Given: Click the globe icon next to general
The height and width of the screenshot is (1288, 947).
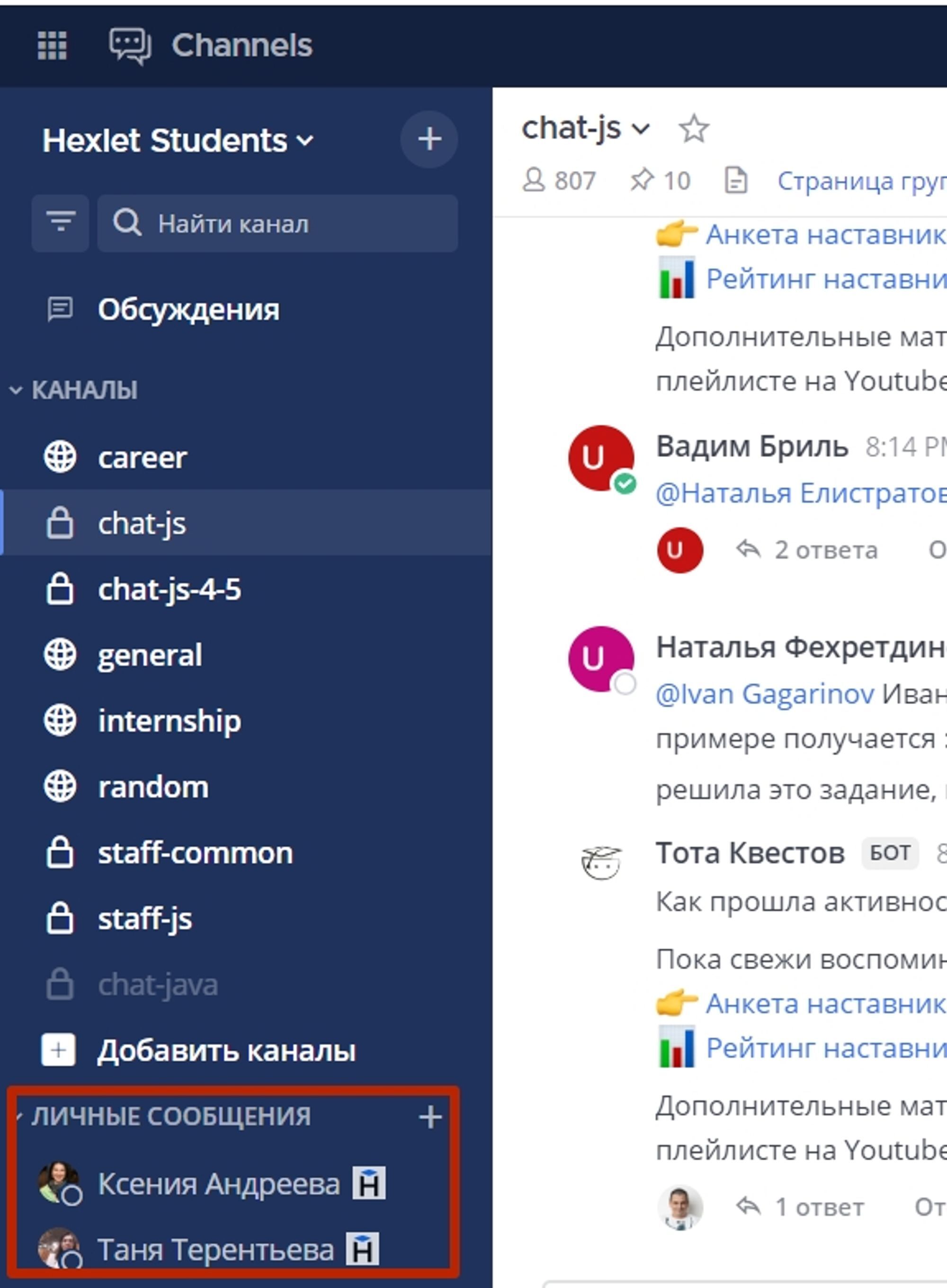Looking at the screenshot, I should (x=60, y=654).
